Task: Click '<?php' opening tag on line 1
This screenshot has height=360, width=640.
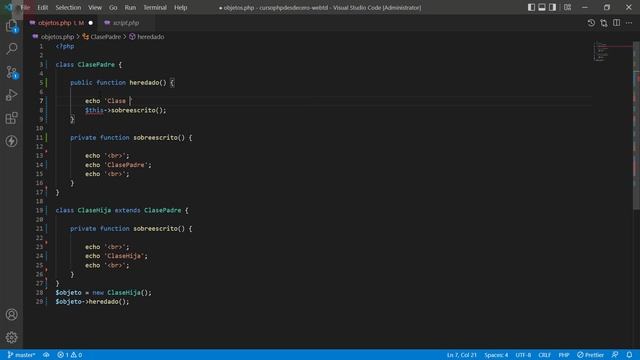Action: [x=65, y=46]
